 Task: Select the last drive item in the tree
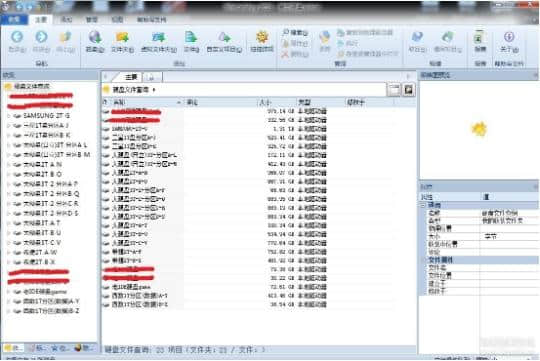[x=51, y=311]
